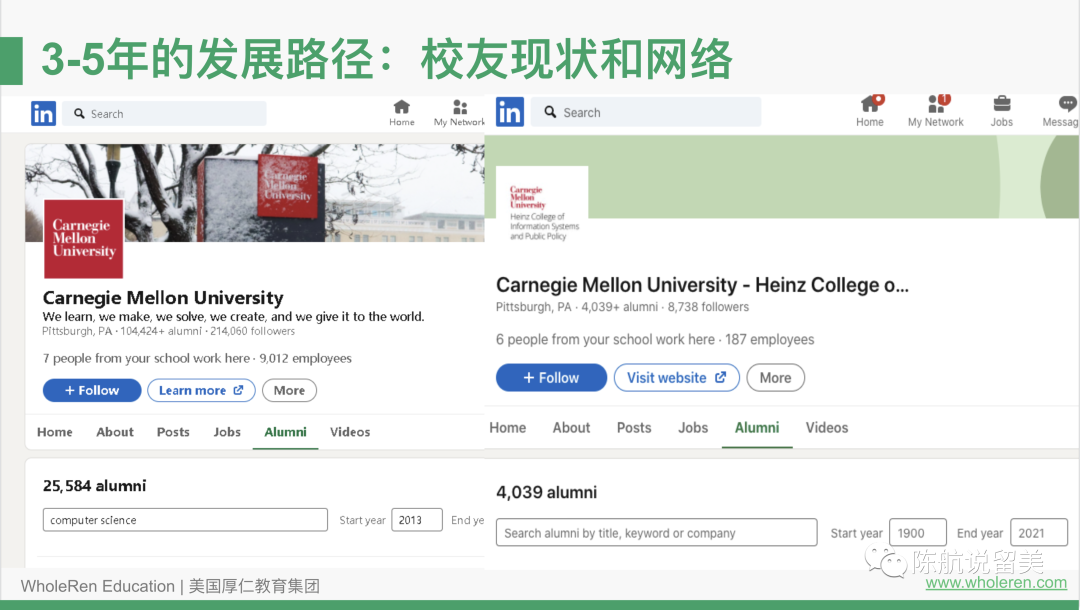Expand the More menu on Heinz page
Viewport: 1080px width, 610px height.
(775, 378)
